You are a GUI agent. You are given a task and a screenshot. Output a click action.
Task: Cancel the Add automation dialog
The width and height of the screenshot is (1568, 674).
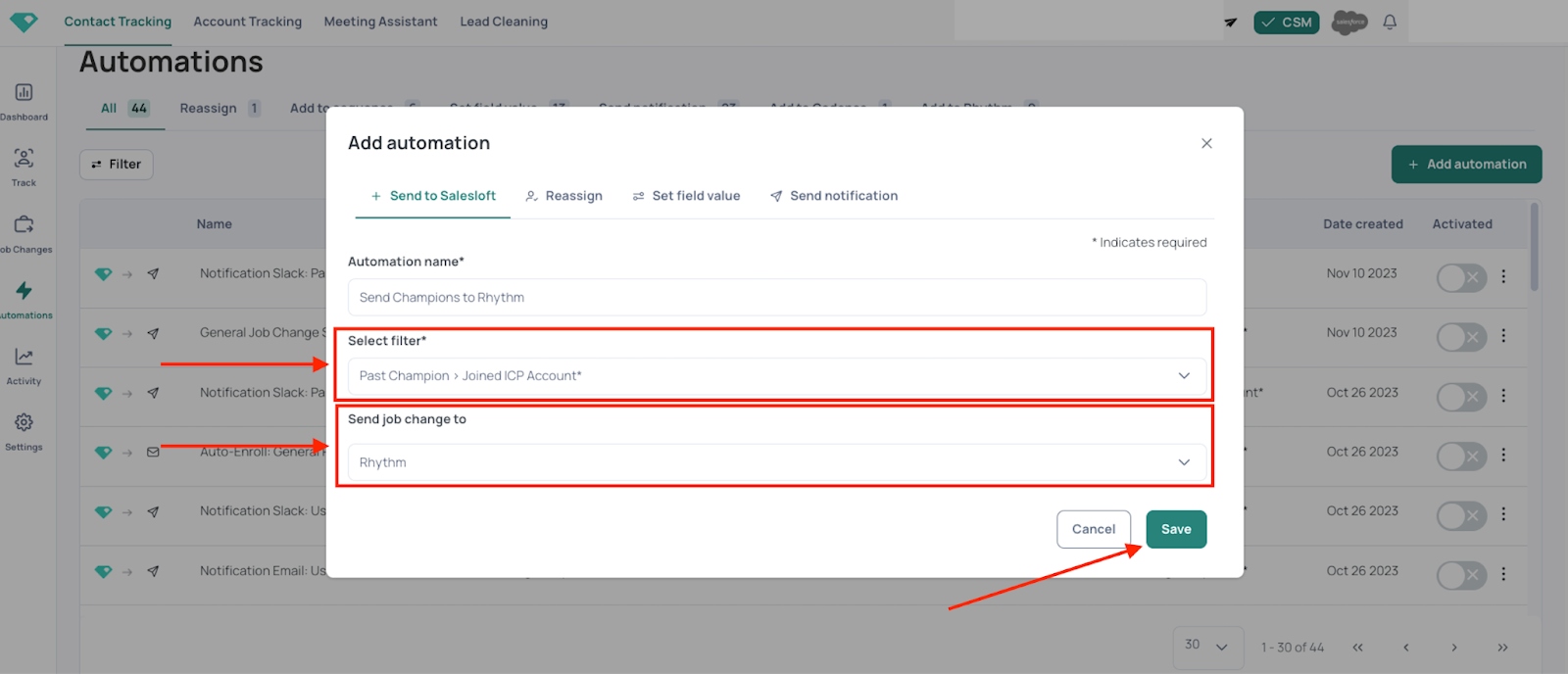(1094, 529)
